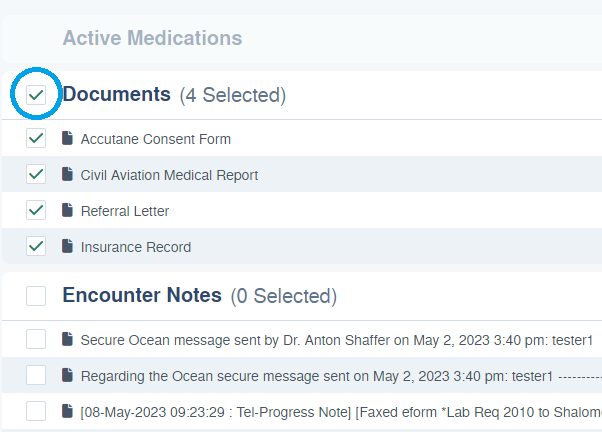The width and height of the screenshot is (602, 432).
Task: Click file icon beside Secure Ocean message note
Action: point(67,340)
